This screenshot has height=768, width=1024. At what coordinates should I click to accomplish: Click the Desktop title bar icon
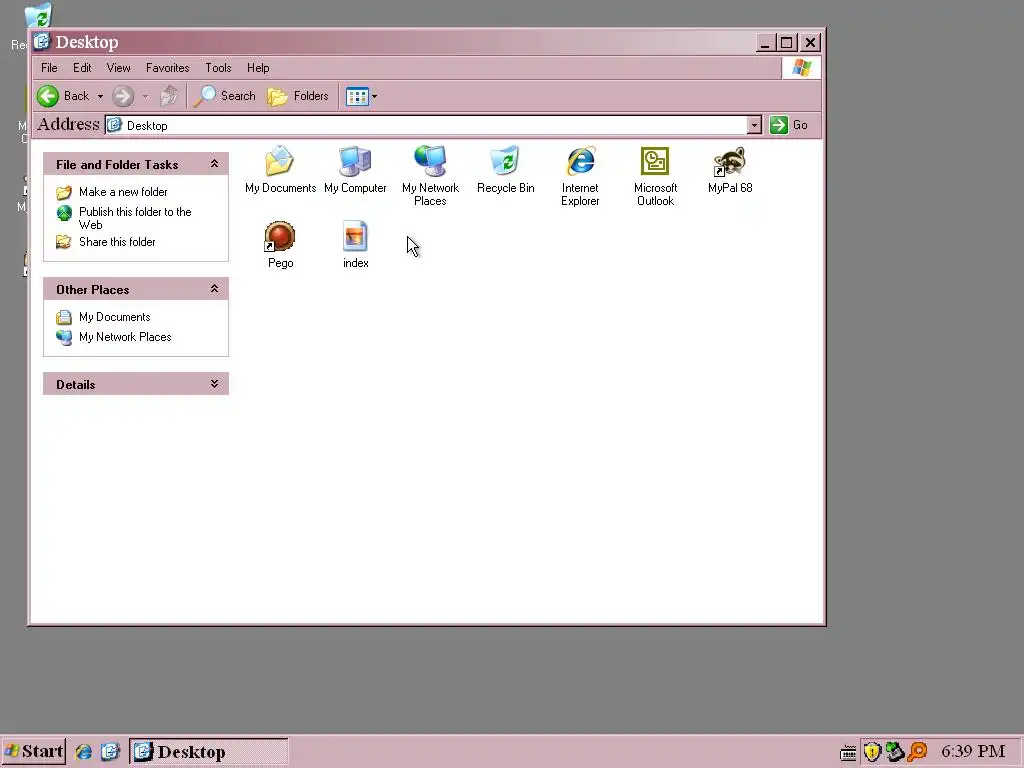click(x=42, y=42)
